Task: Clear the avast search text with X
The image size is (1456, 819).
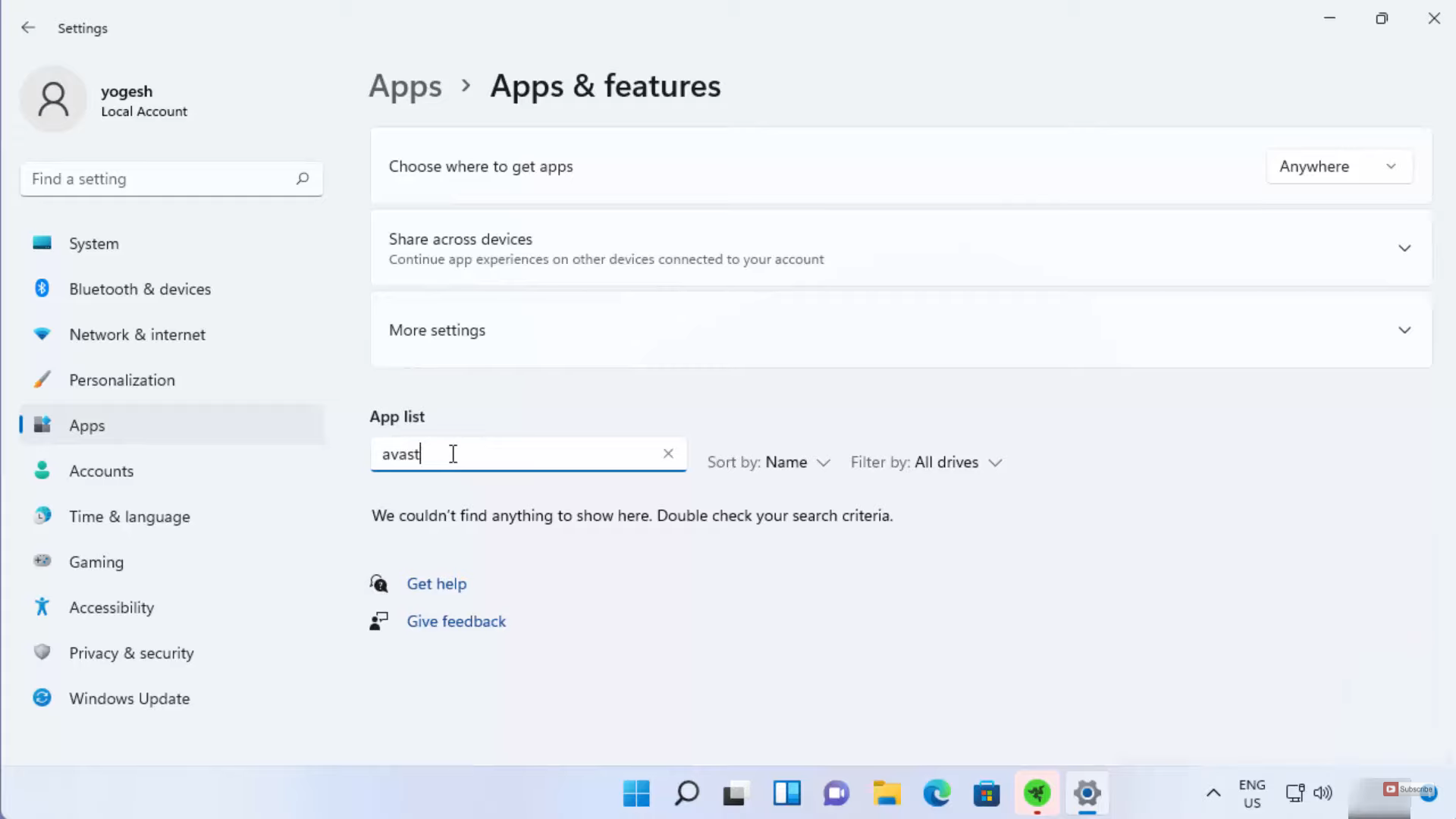Action: tap(668, 453)
